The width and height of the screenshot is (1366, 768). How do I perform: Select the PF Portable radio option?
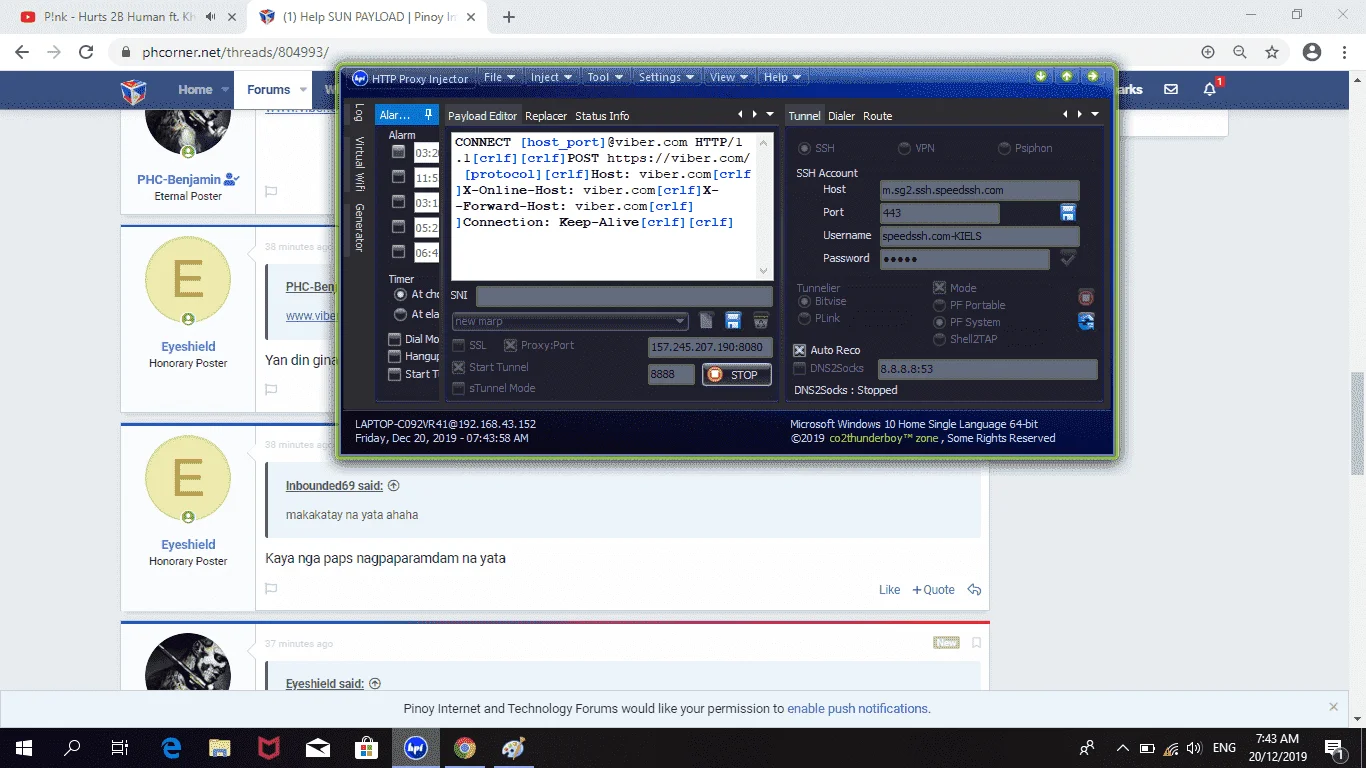pos(939,305)
